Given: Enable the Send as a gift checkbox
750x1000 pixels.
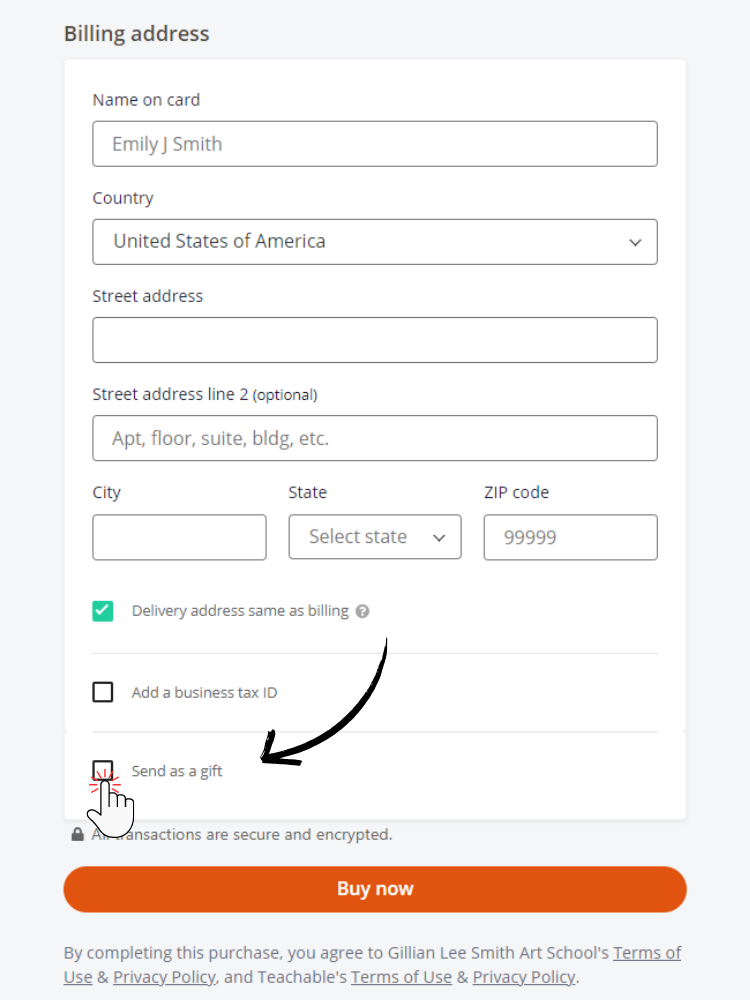Looking at the screenshot, I should (103, 770).
